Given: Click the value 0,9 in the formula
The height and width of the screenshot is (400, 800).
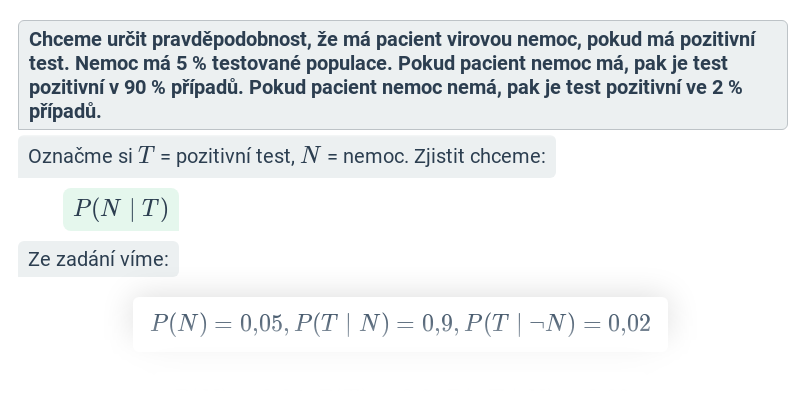Looking at the screenshot, I should point(437,324).
